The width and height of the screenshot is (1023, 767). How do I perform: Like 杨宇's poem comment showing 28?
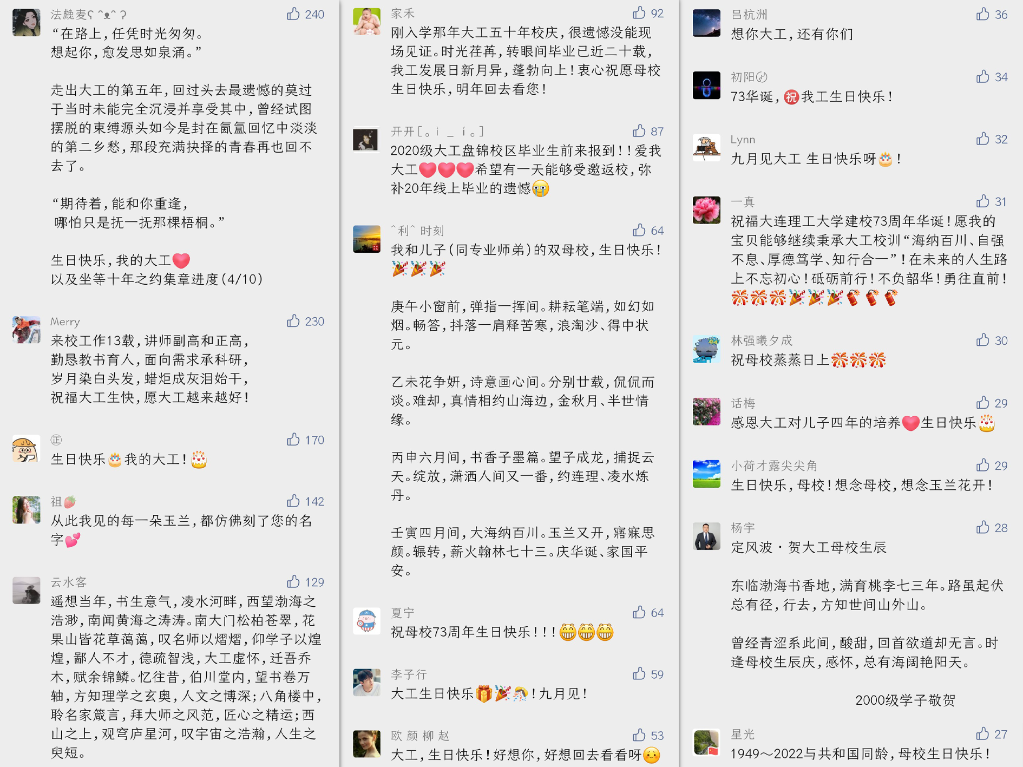(983, 527)
